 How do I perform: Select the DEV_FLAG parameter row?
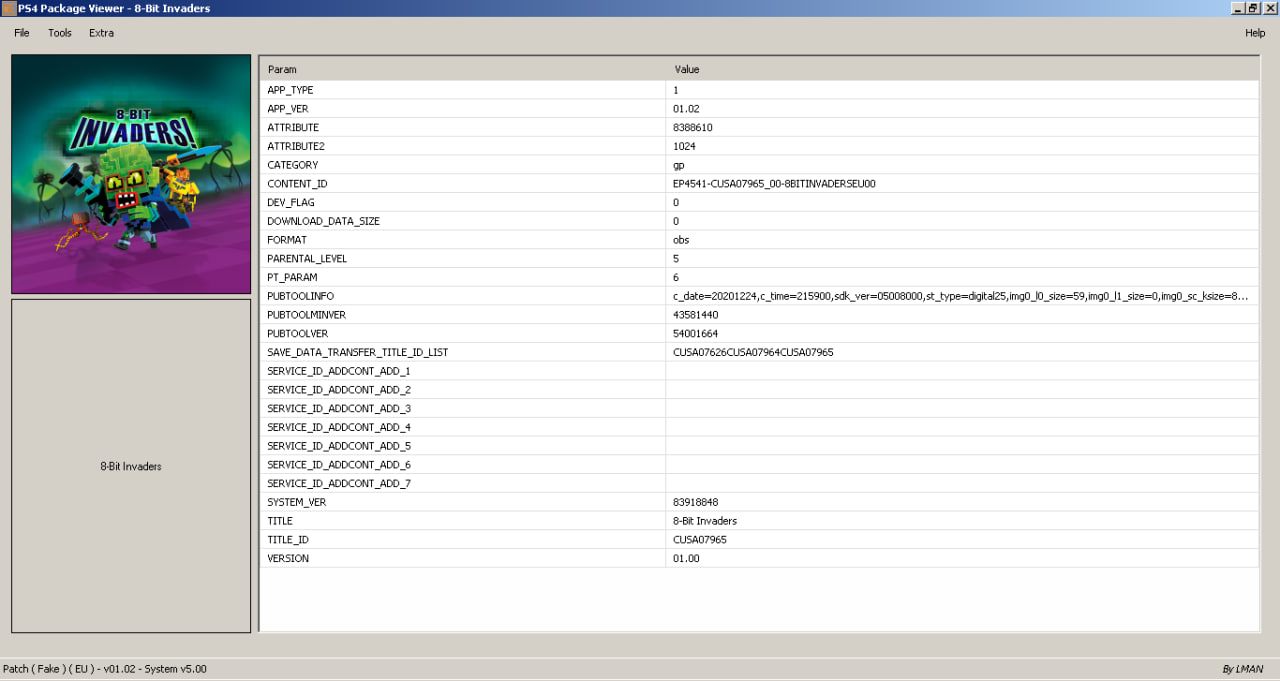759,203
